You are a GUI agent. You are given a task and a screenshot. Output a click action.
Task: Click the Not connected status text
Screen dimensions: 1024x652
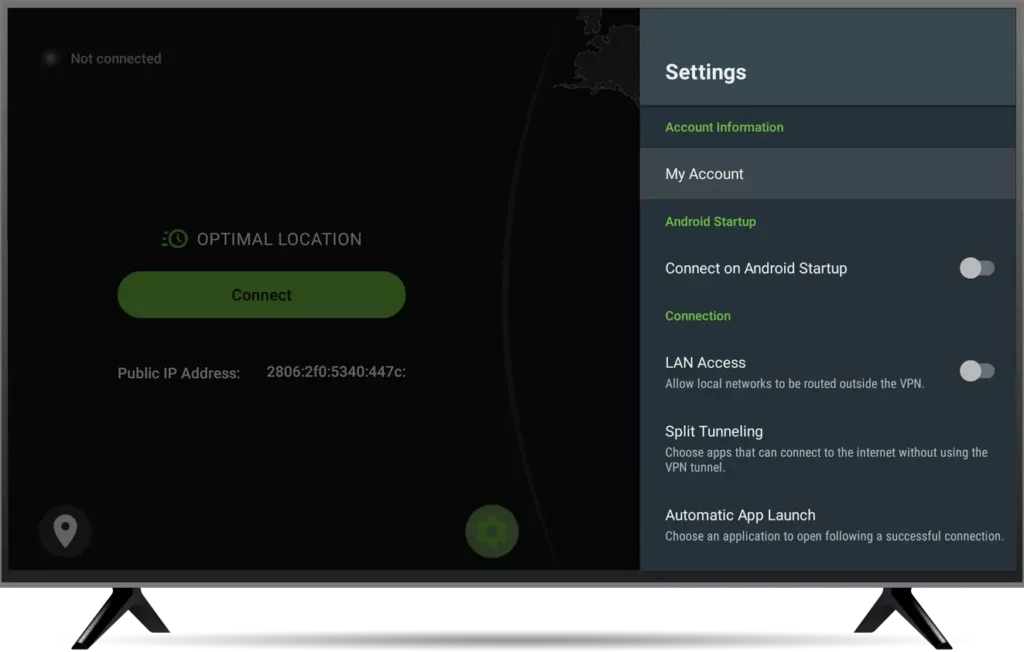115,58
